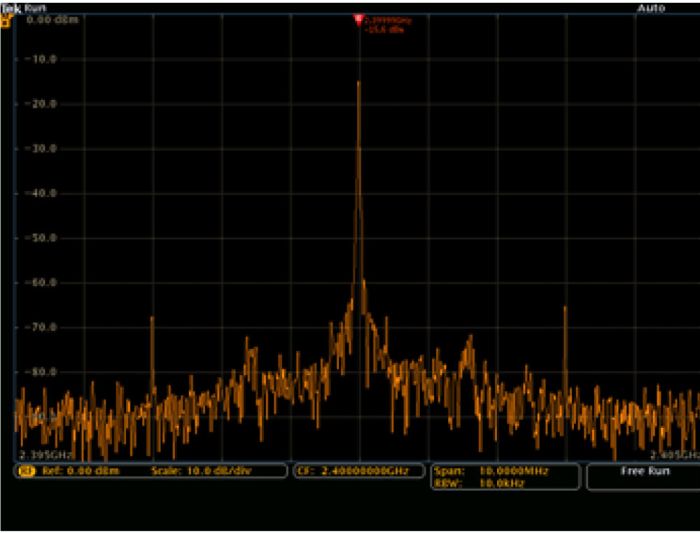Click the Span 10.0000MHz value
700x533 pixels.
point(514,471)
